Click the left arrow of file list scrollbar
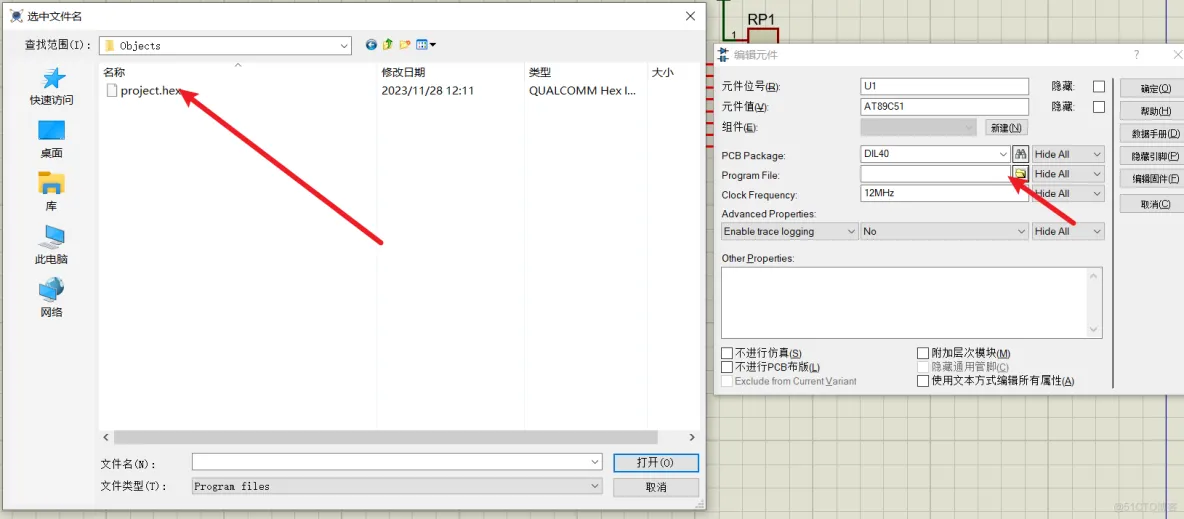 (106, 437)
